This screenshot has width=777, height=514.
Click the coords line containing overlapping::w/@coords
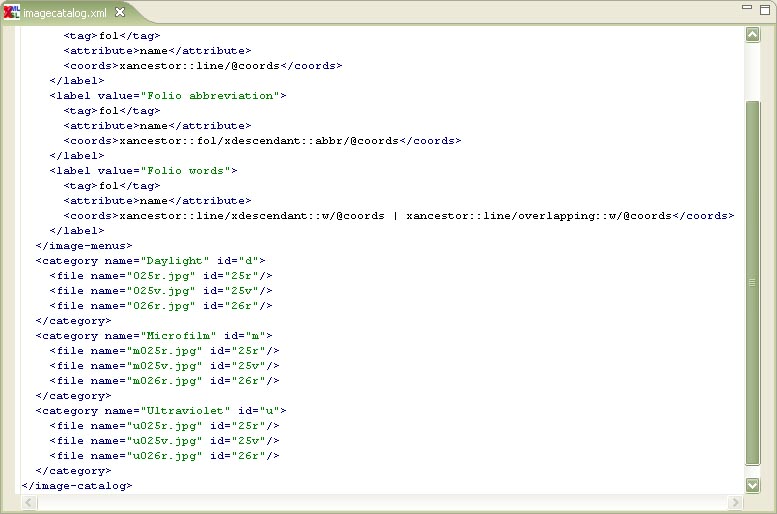399,216
